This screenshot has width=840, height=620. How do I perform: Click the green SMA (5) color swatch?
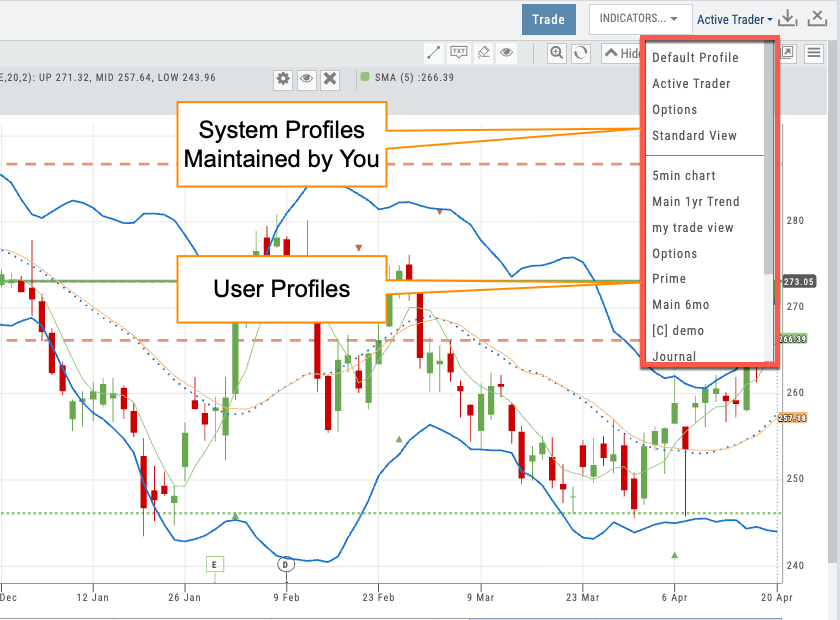pos(366,77)
